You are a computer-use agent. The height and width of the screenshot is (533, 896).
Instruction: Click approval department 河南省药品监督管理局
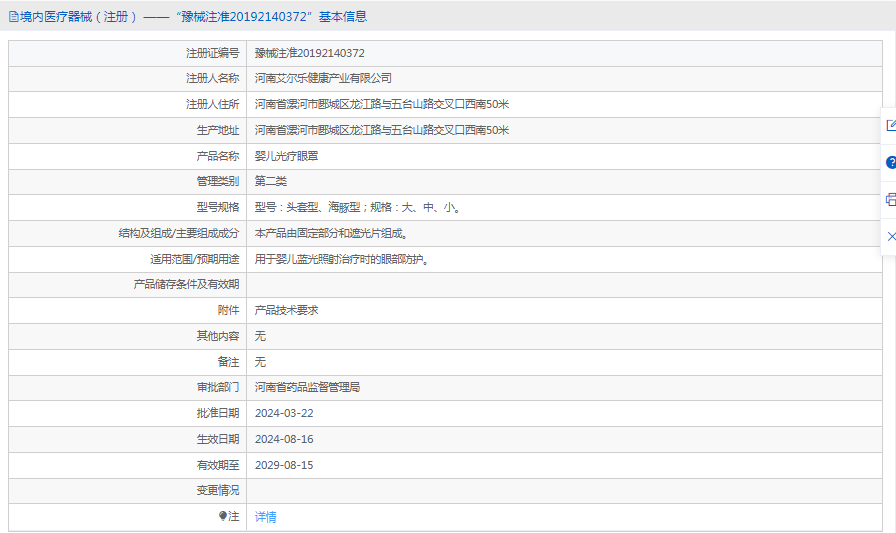307,387
